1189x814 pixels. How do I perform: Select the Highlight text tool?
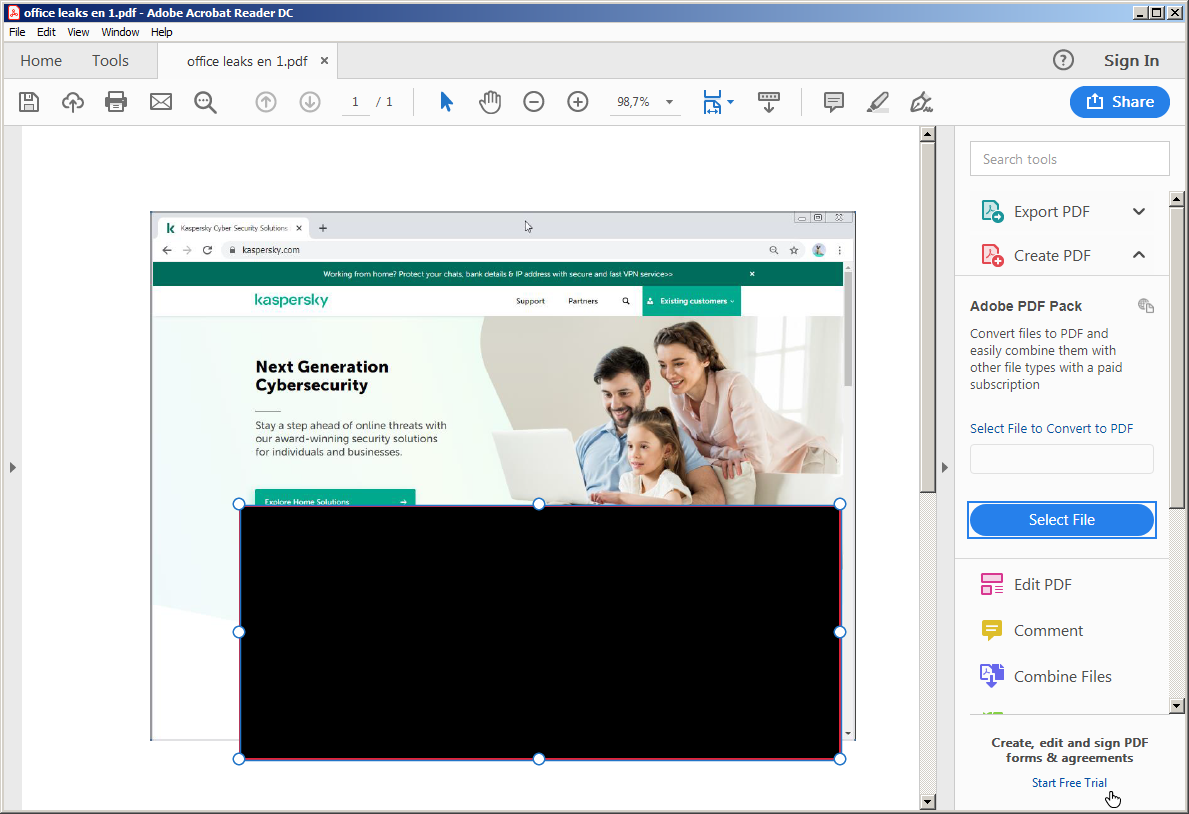click(x=877, y=102)
